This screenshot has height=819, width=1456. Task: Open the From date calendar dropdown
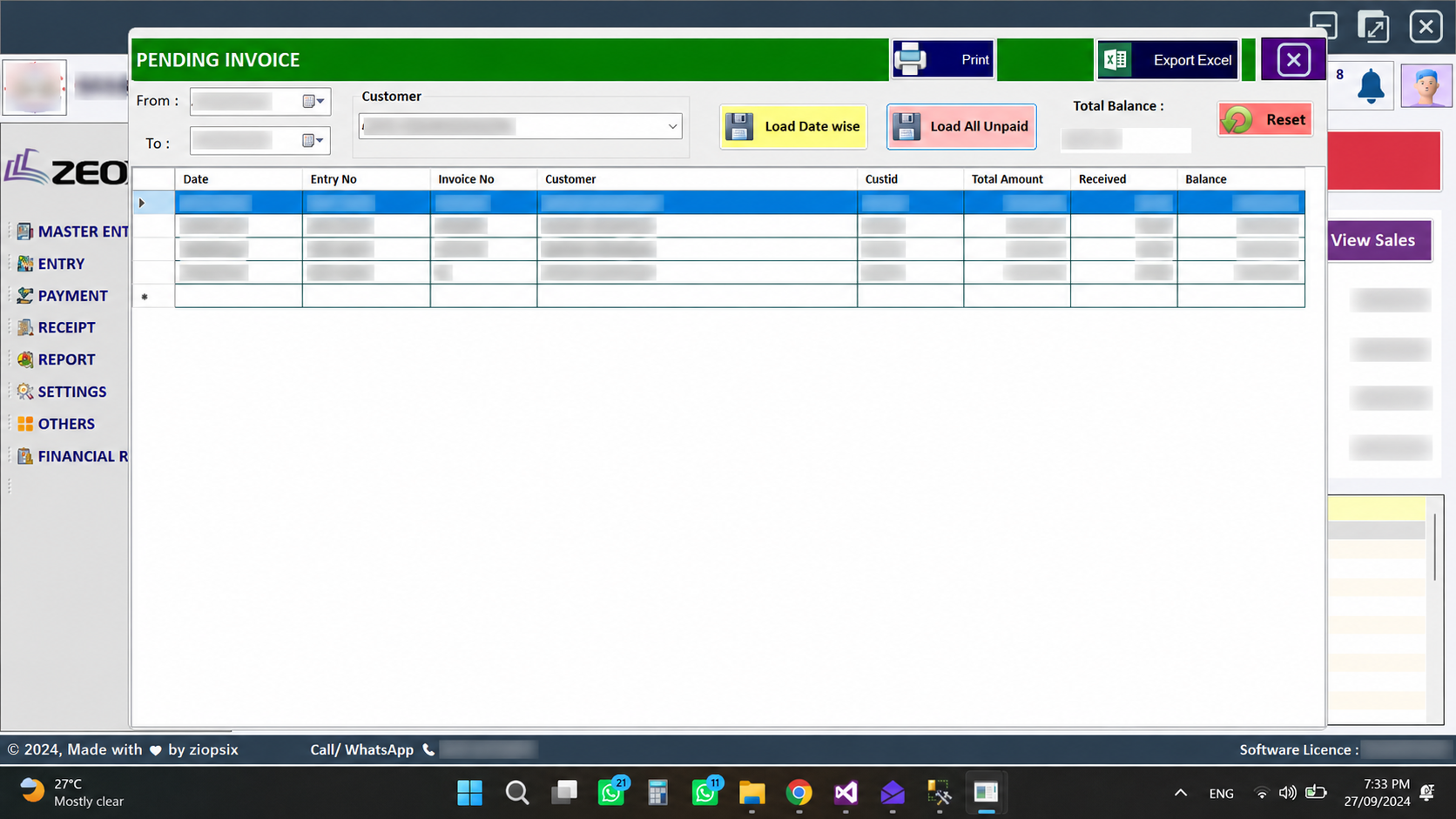click(313, 101)
